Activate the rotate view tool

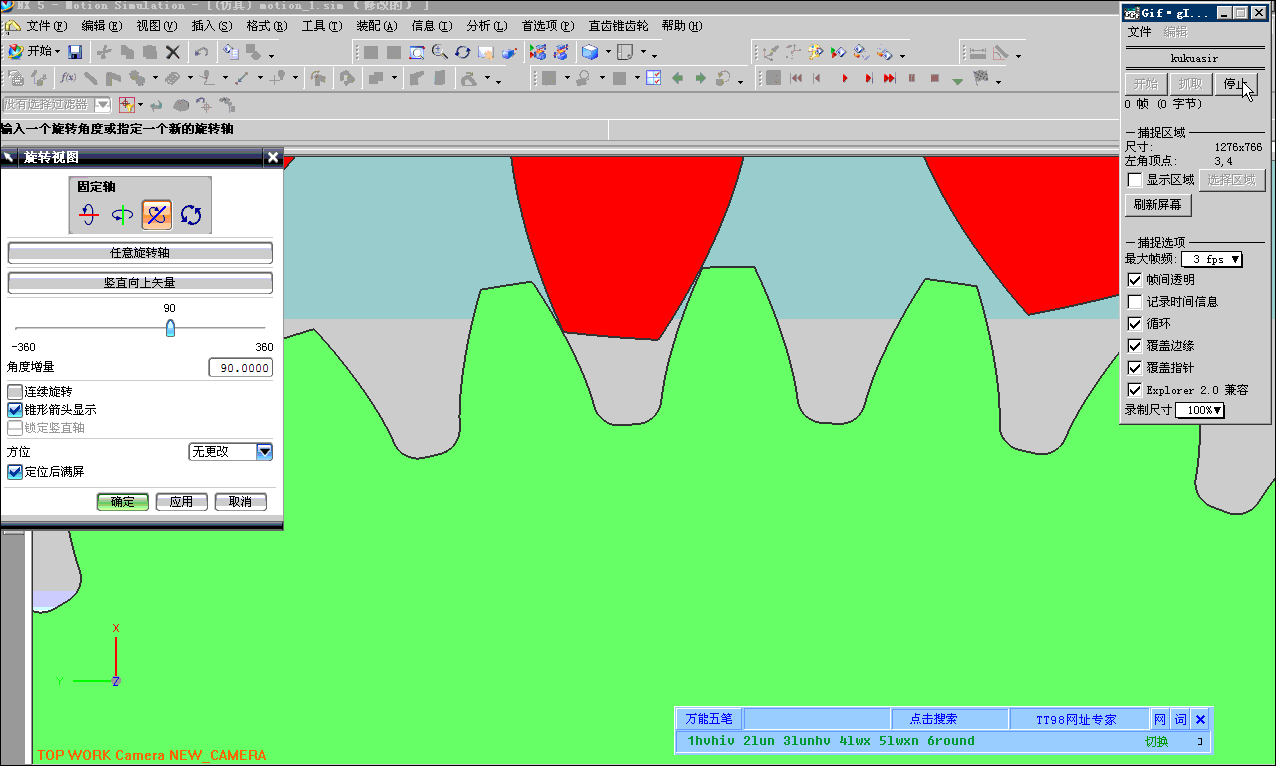pyautogui.click(x=463, y=52)
